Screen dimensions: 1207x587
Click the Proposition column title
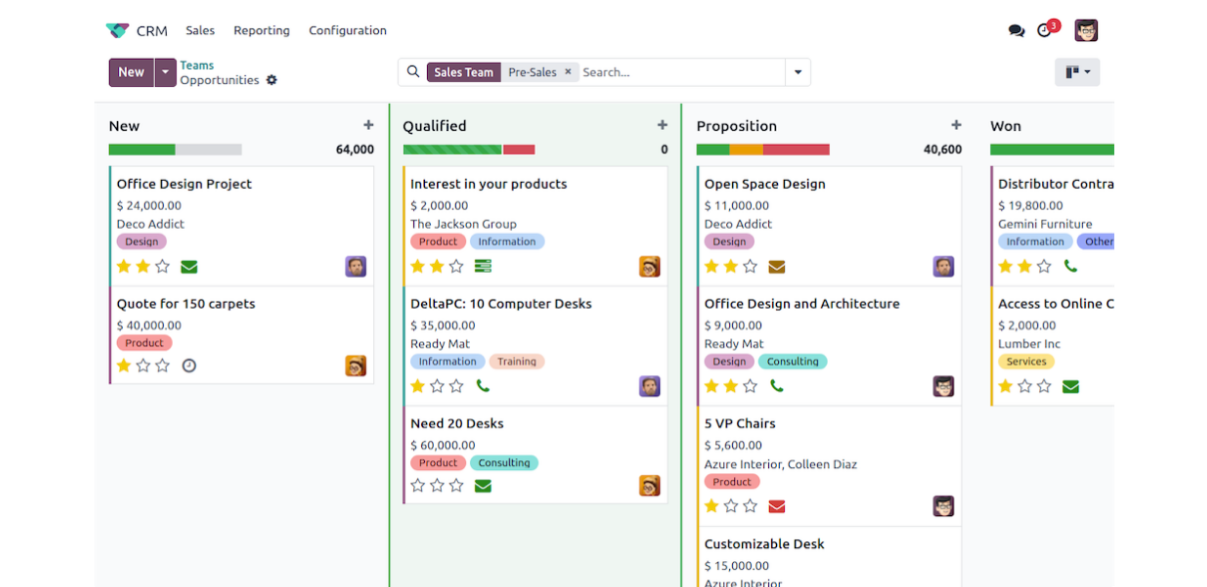737,126
